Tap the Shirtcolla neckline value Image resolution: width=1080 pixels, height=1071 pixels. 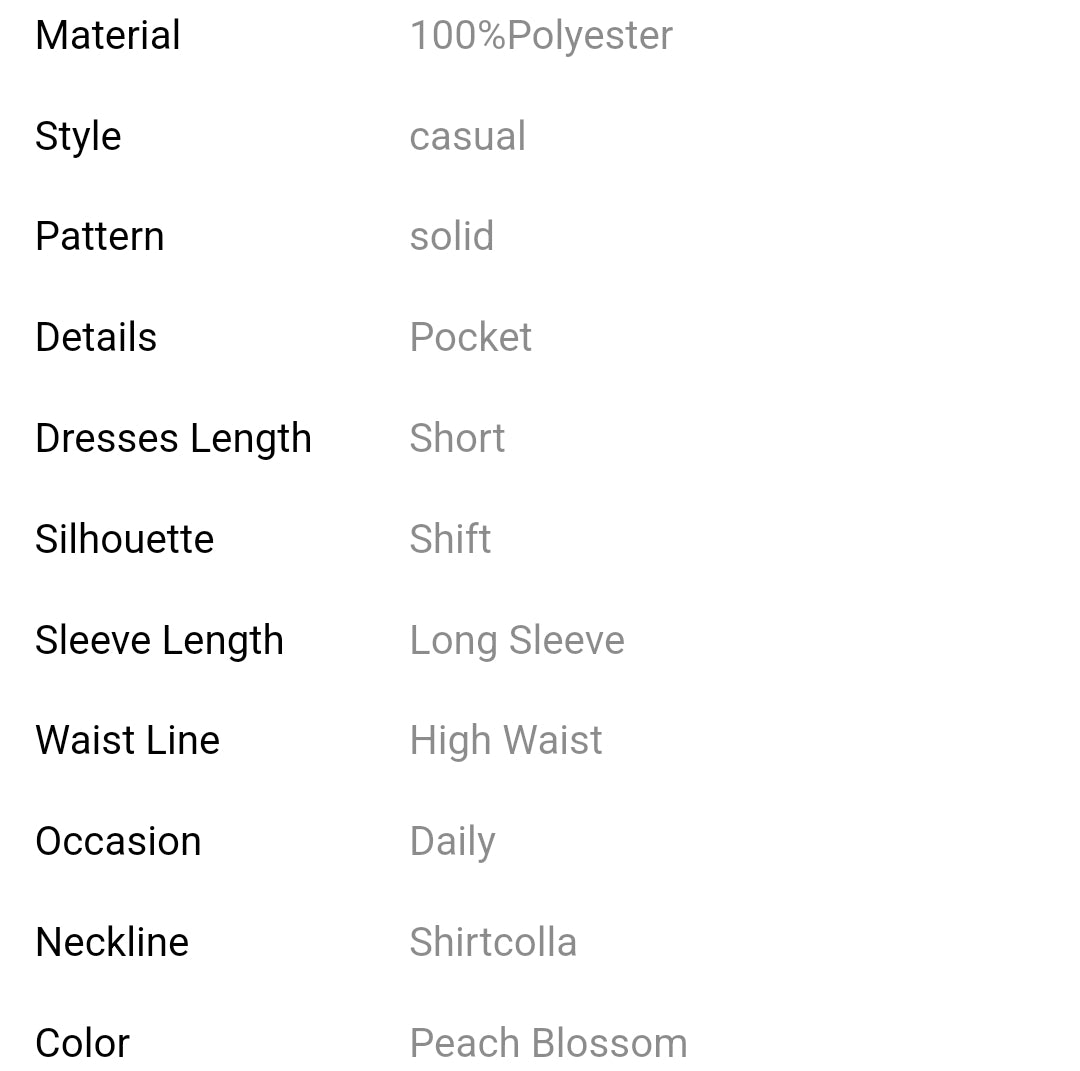click(x=493, y=943)
